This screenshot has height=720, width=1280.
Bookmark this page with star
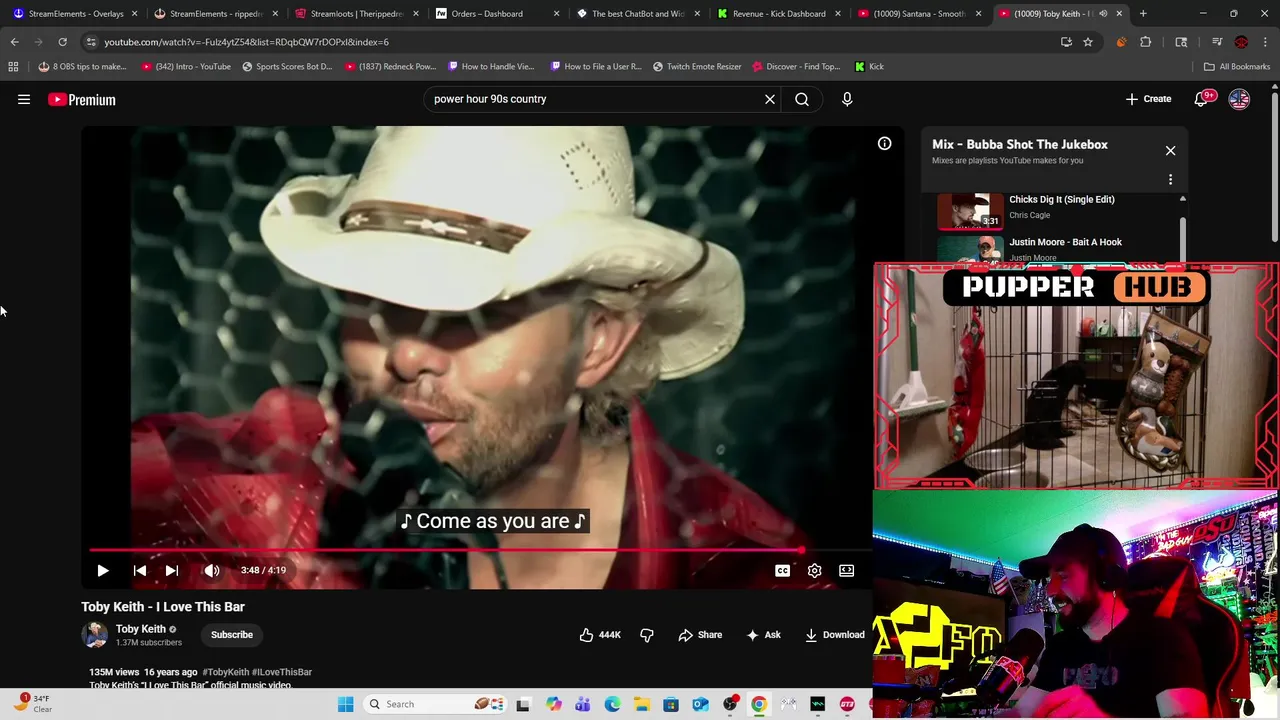coord(1088,42)
